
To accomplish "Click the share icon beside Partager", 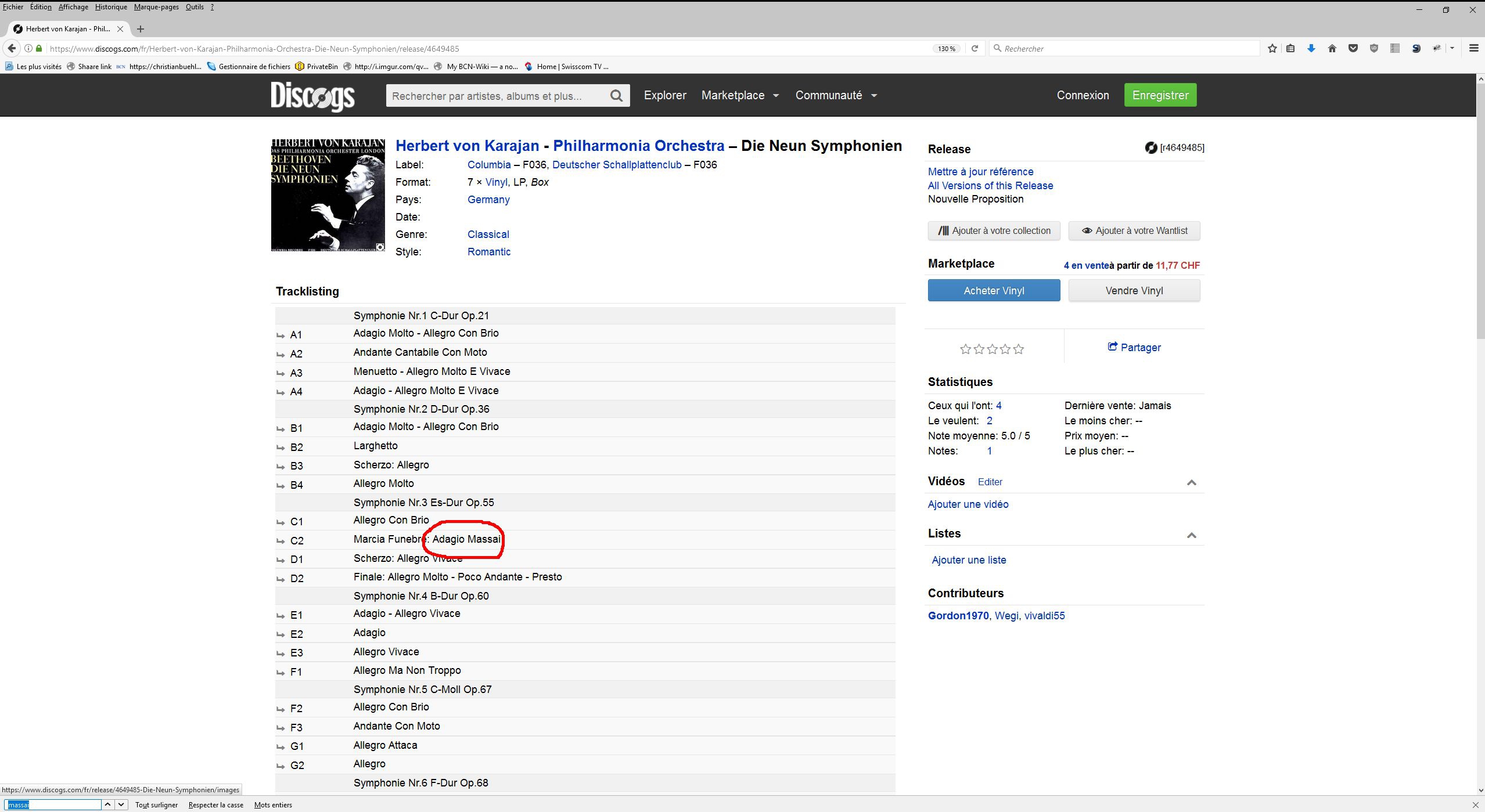I will point(1113,347).
